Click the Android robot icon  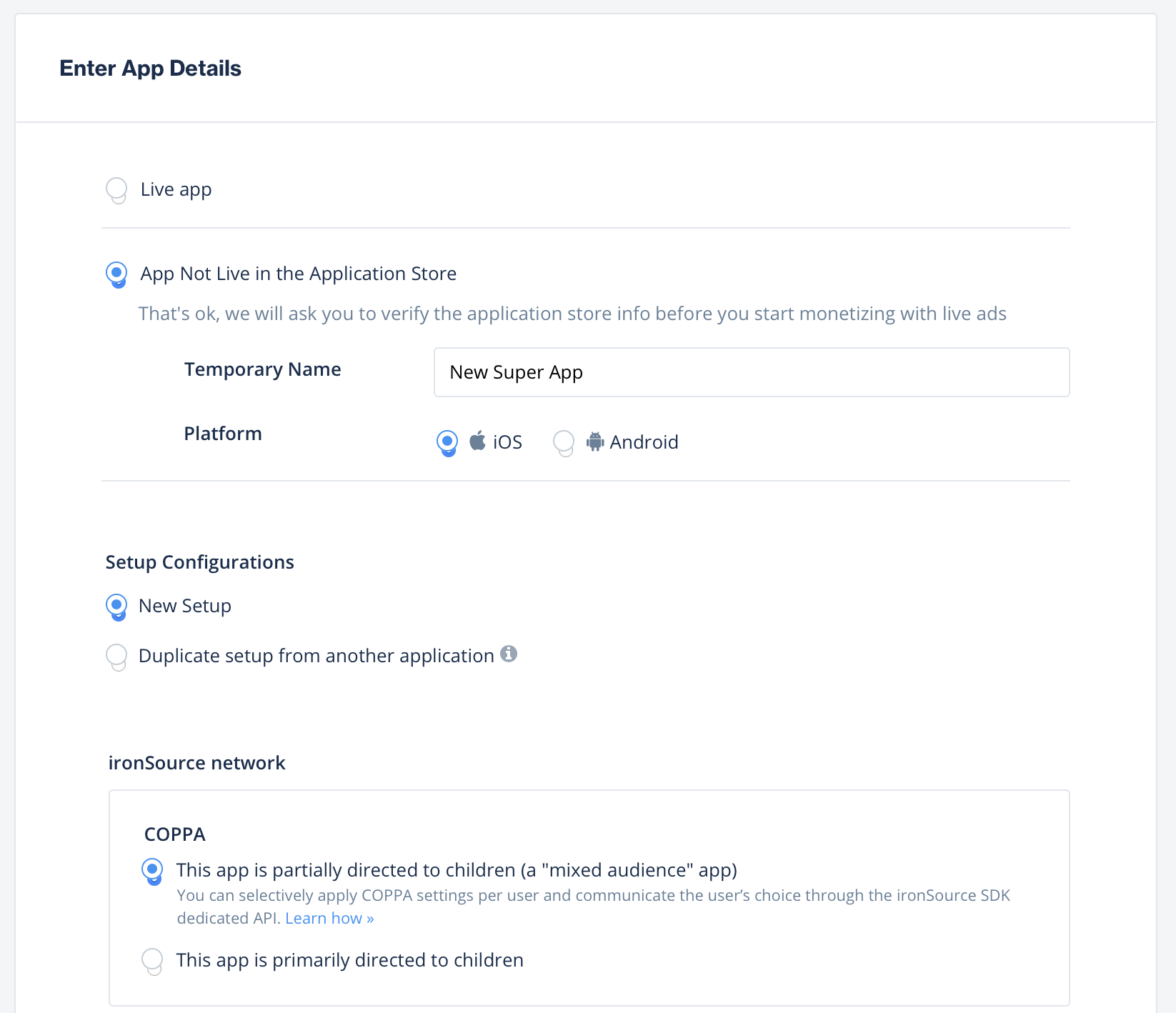pyautogui.click(x=594, y=441)
